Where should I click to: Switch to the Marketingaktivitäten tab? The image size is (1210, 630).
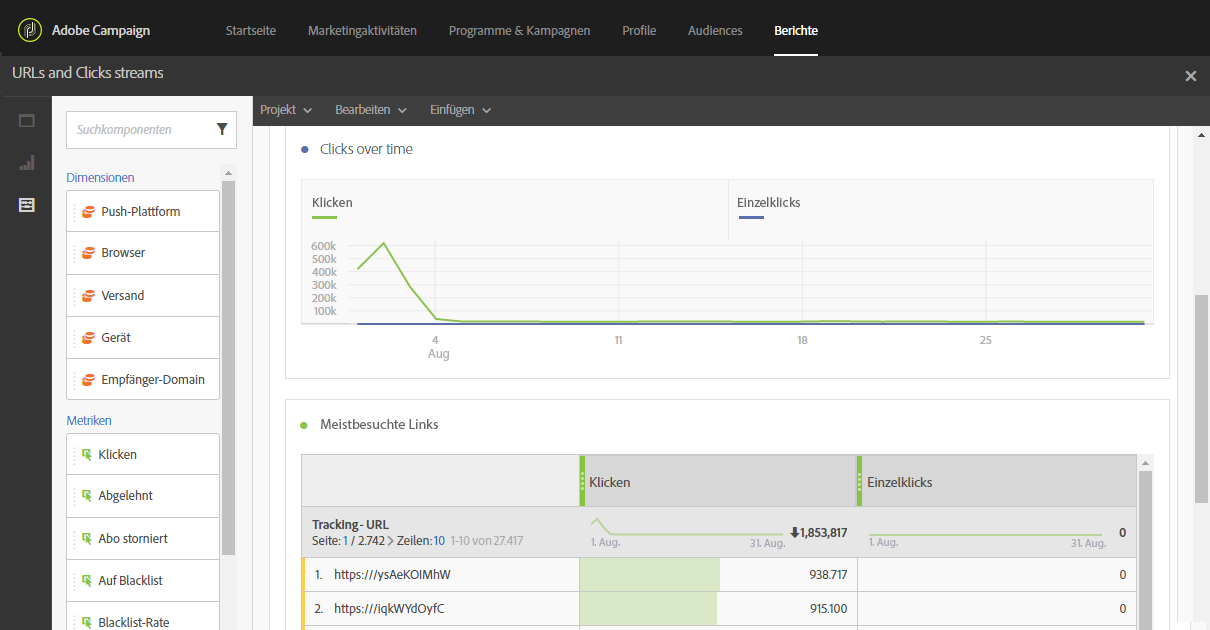[x=362, y=30]
